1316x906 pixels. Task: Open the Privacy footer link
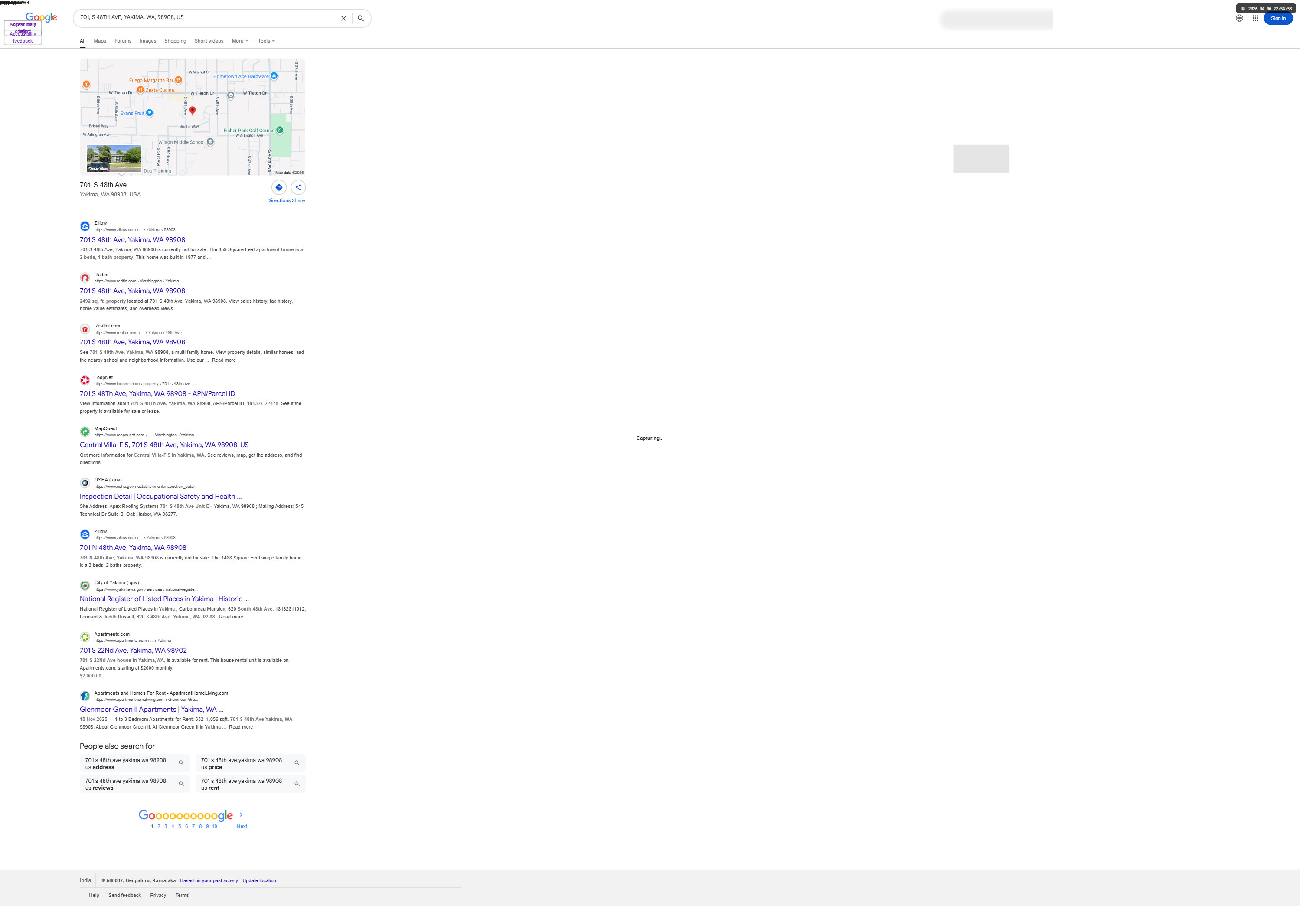(158, 896)
